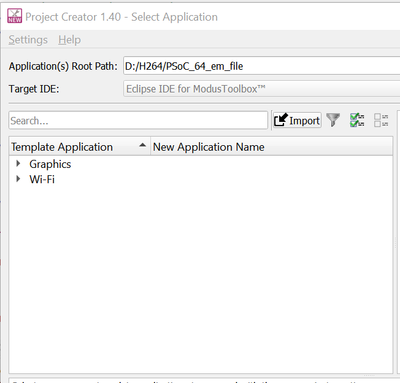Open the Target IDE combo box
This screenshot has width=400, height=383.
pos(262,89)
